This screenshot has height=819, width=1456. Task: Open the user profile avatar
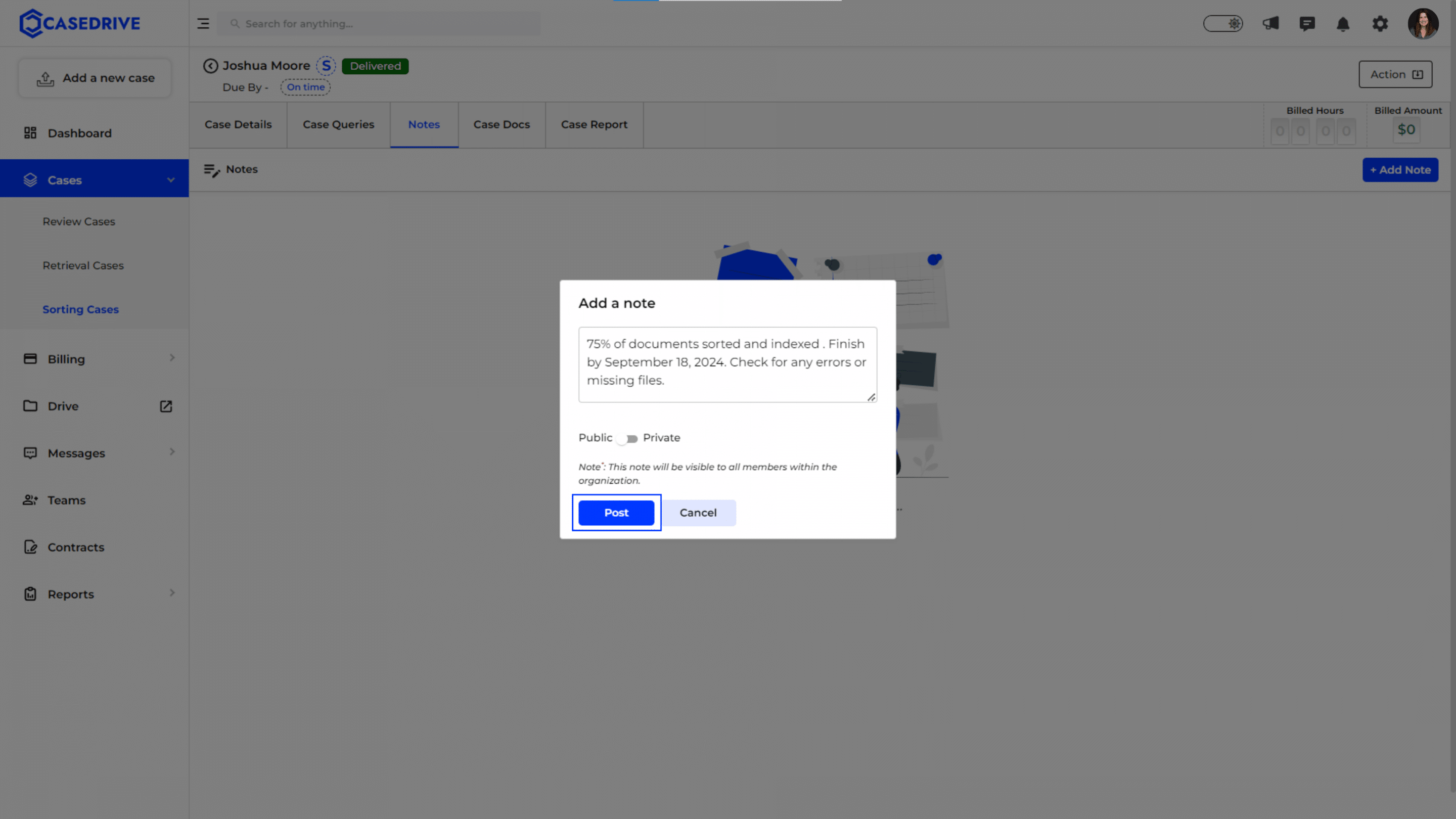1423,24
